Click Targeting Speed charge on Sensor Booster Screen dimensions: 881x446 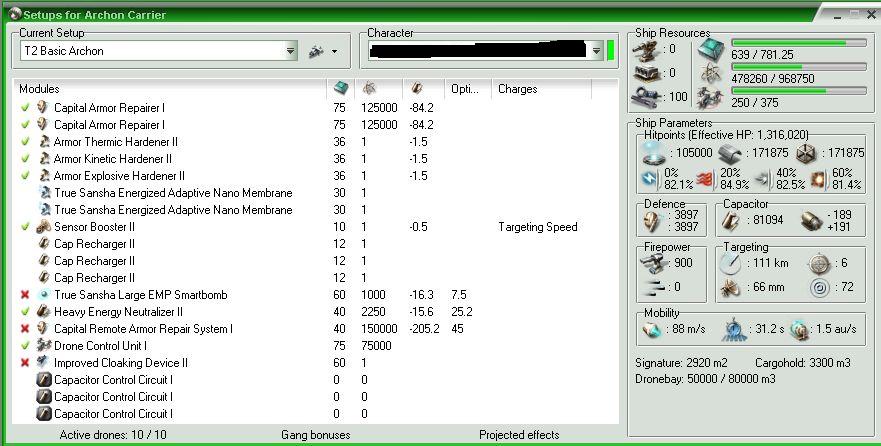tap(538, 227)
